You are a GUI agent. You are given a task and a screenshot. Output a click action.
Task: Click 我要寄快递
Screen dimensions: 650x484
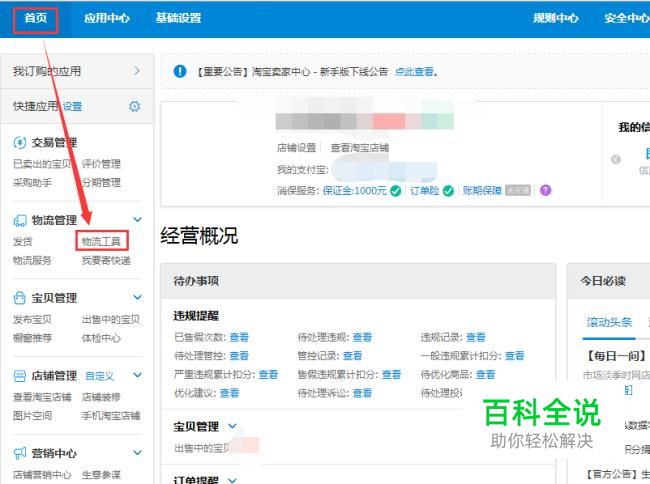106,260
